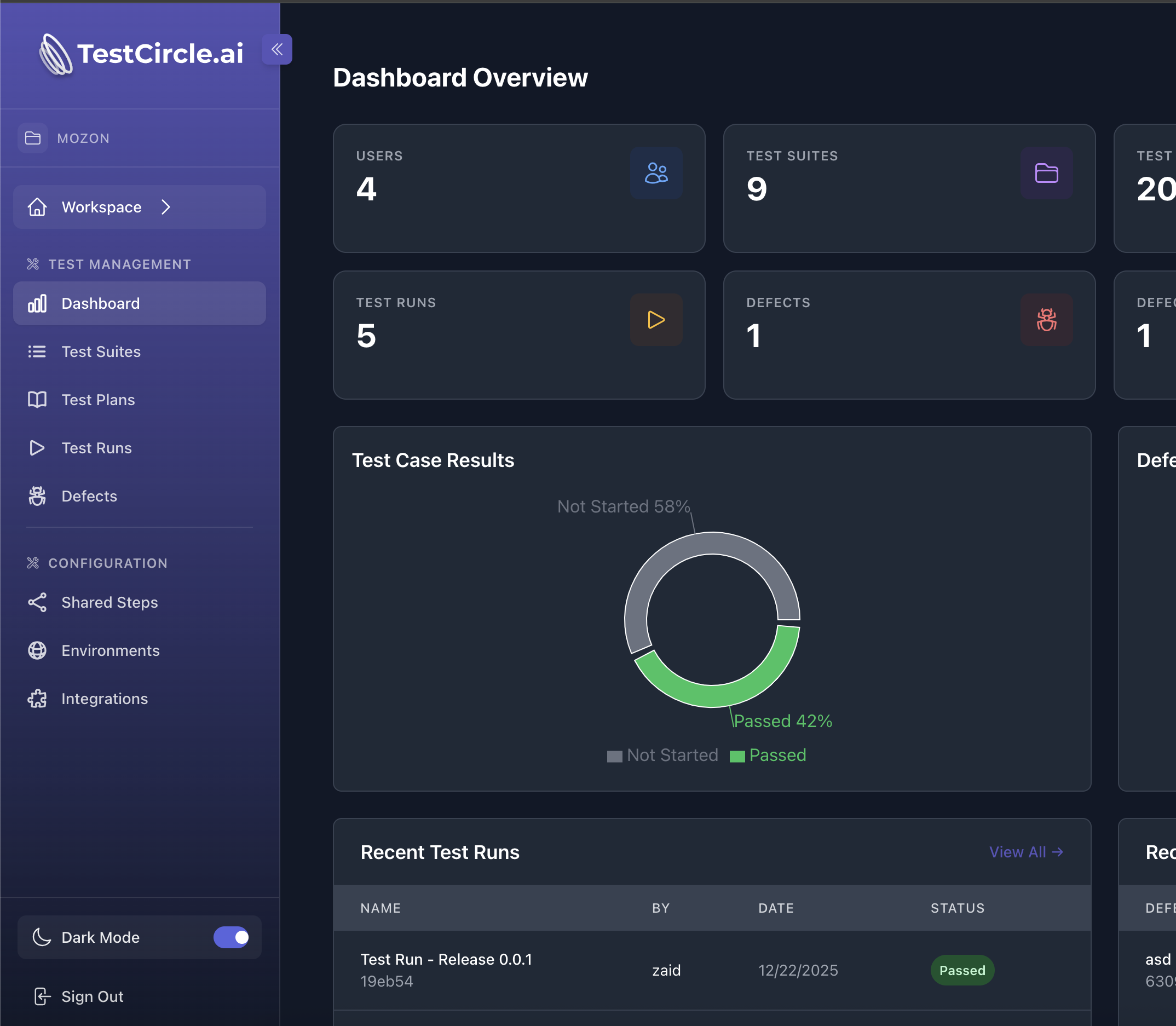Open the Defects page in sidebar
1176x1026 pixels.
pos(140,496)
